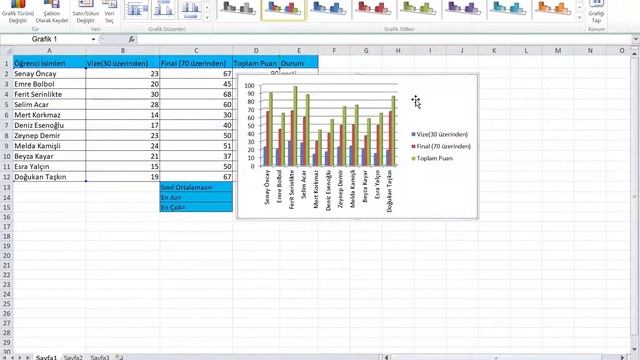The height and width of the screenshot is (360, 640).
Task: Click Vize(30 üzerinden) legend entry in chart
Action: (x=440, y=134)
